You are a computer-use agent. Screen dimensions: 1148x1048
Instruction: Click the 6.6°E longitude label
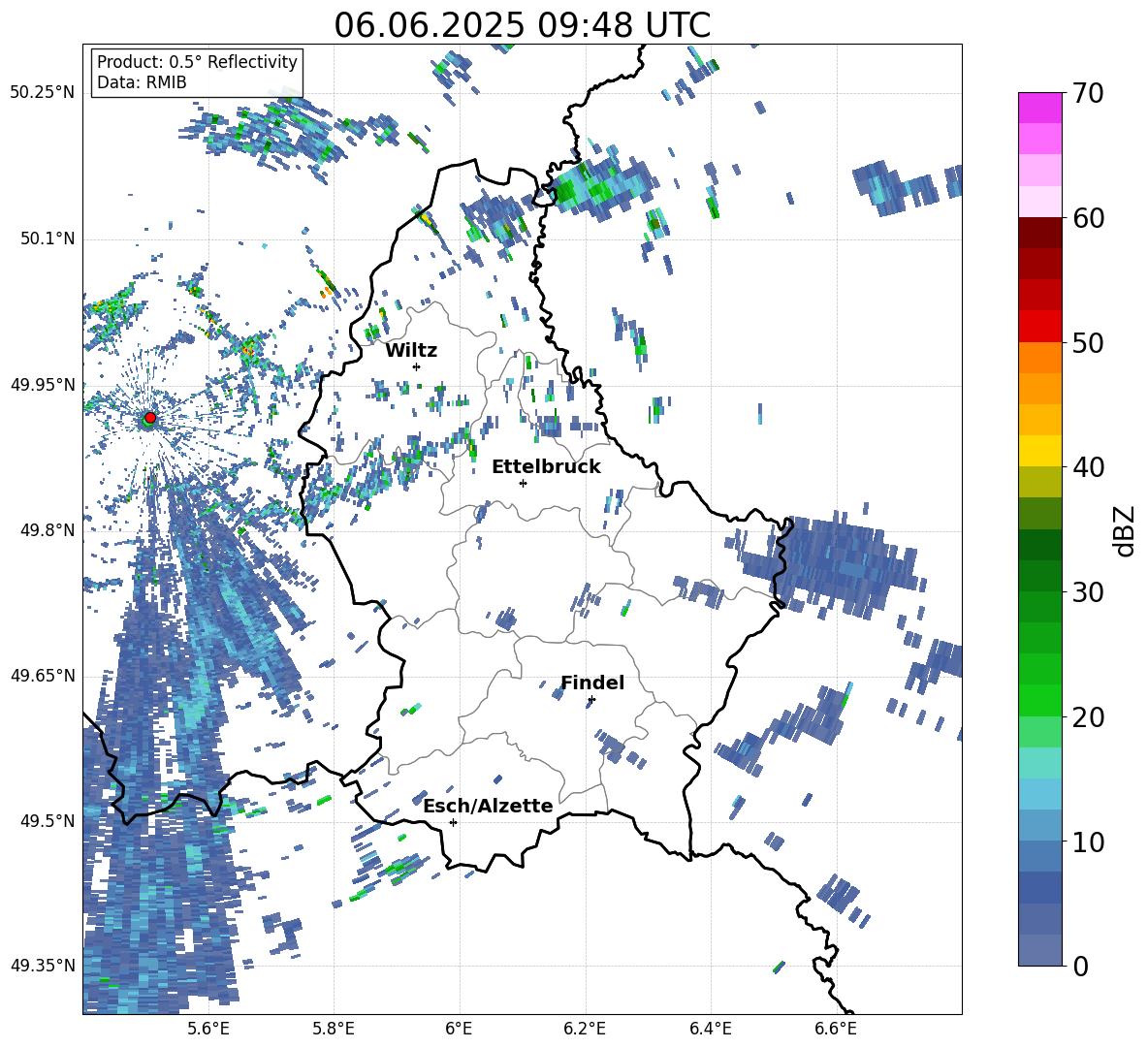click(836, 1029)
